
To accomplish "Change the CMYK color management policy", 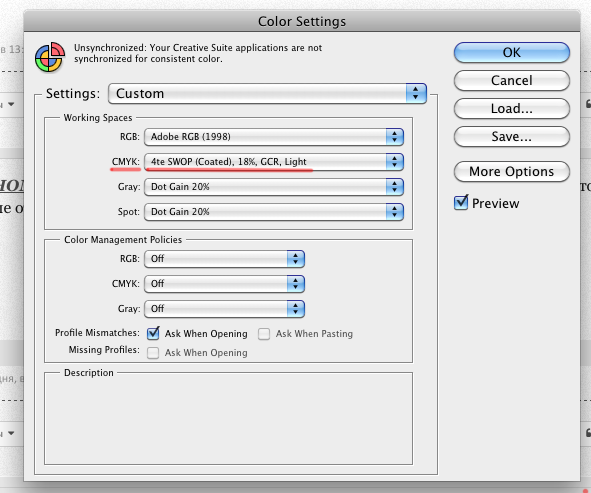I will (x=224, y=284).
